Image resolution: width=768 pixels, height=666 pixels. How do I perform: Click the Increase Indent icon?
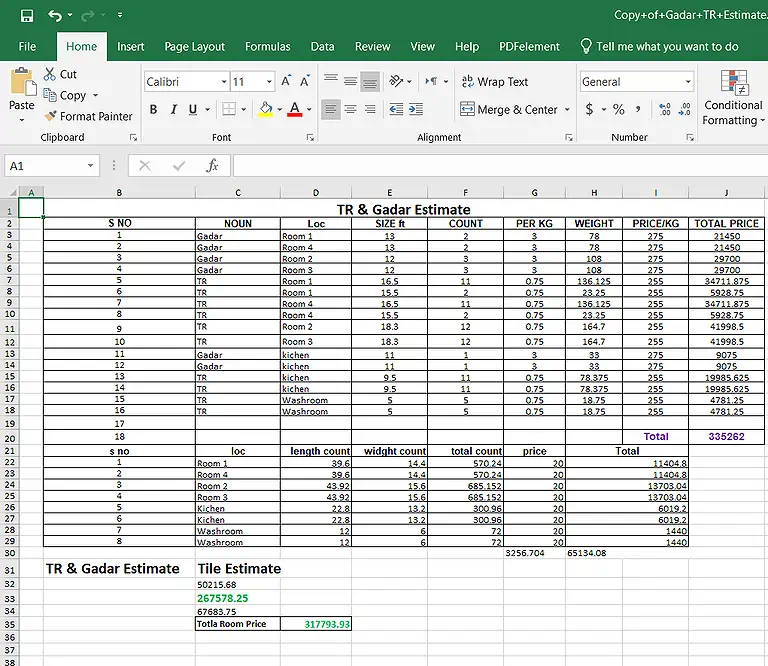click(416, 109)
